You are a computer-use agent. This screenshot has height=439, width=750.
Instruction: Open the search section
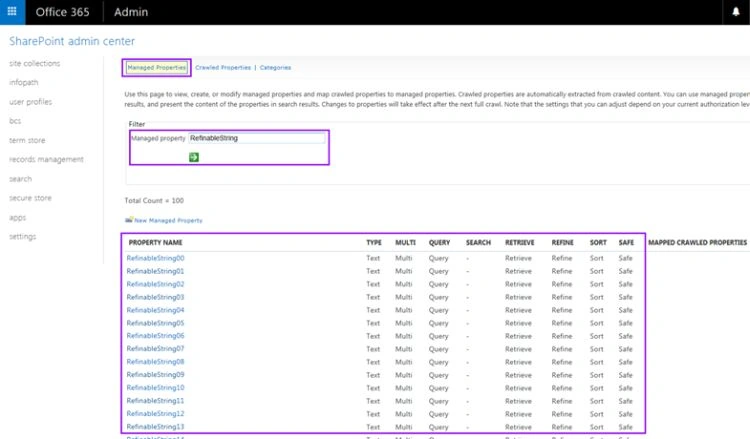point(20,179)
